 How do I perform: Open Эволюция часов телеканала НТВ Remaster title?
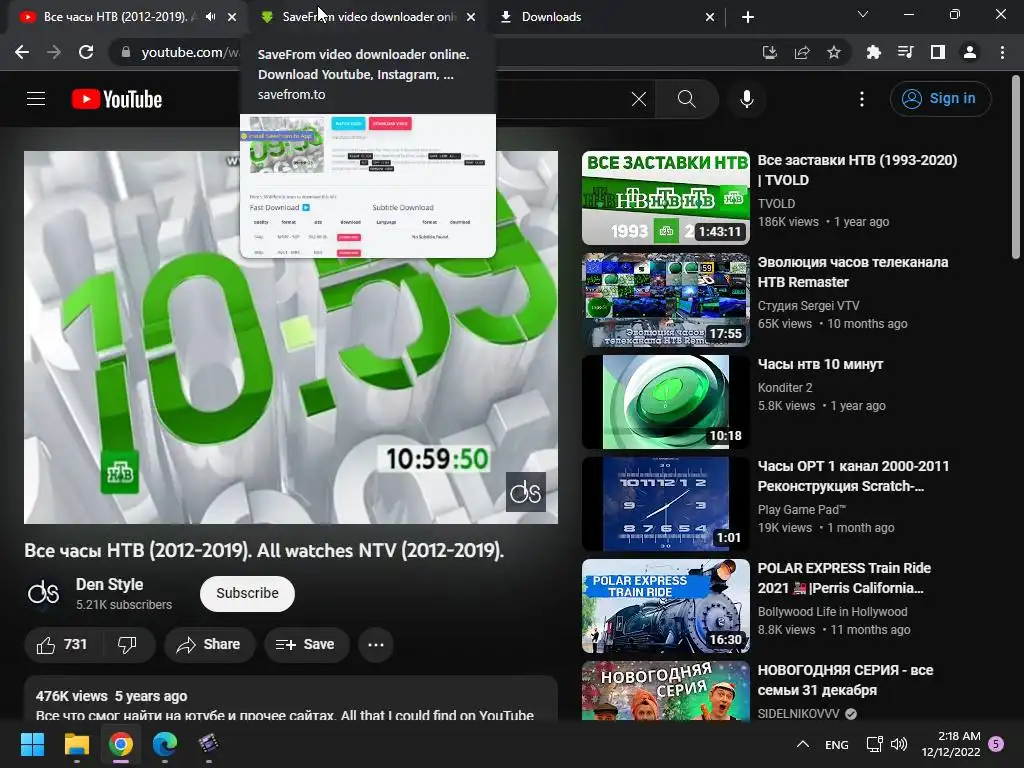[852, 272]
